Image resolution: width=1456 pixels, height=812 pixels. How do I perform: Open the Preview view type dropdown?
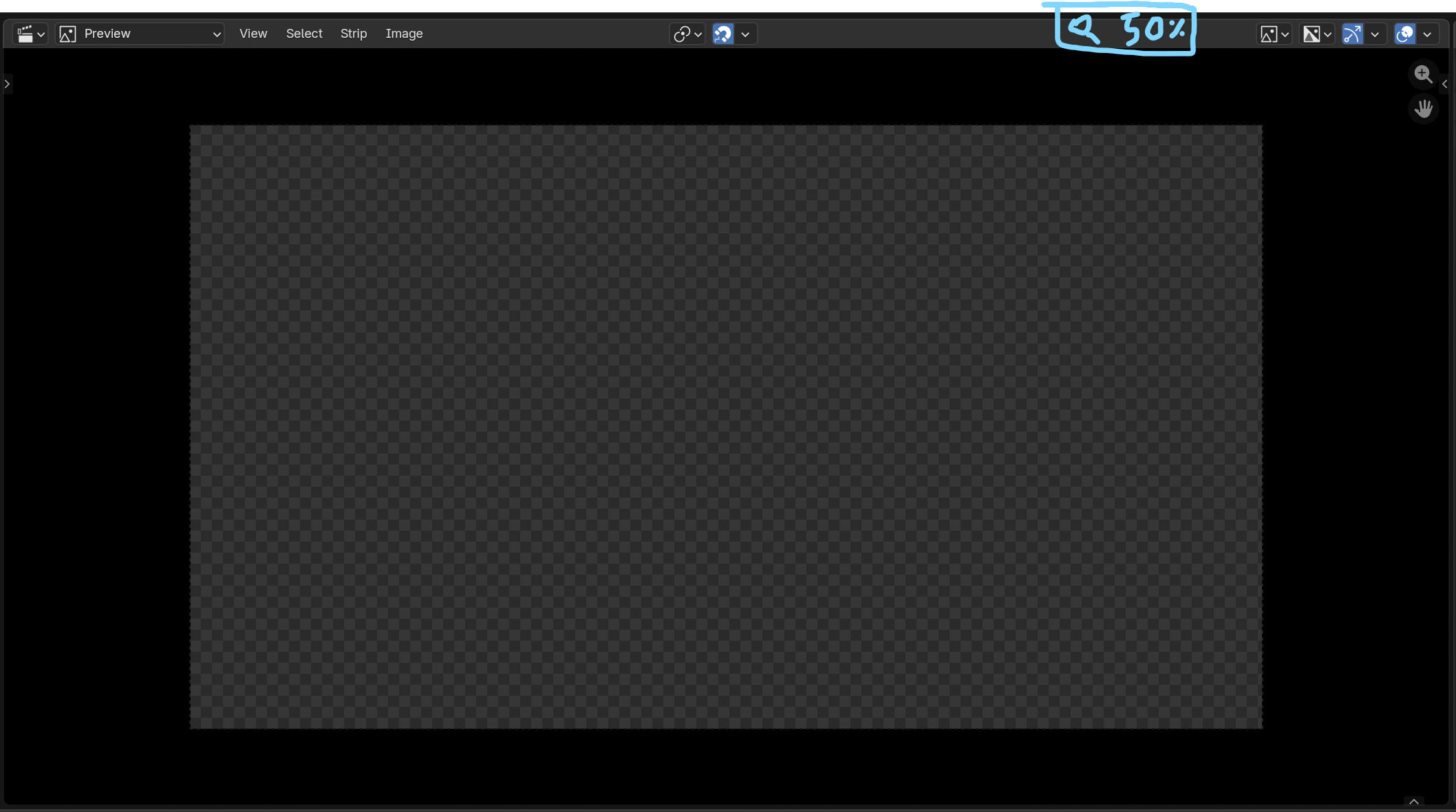coord(140,34)
